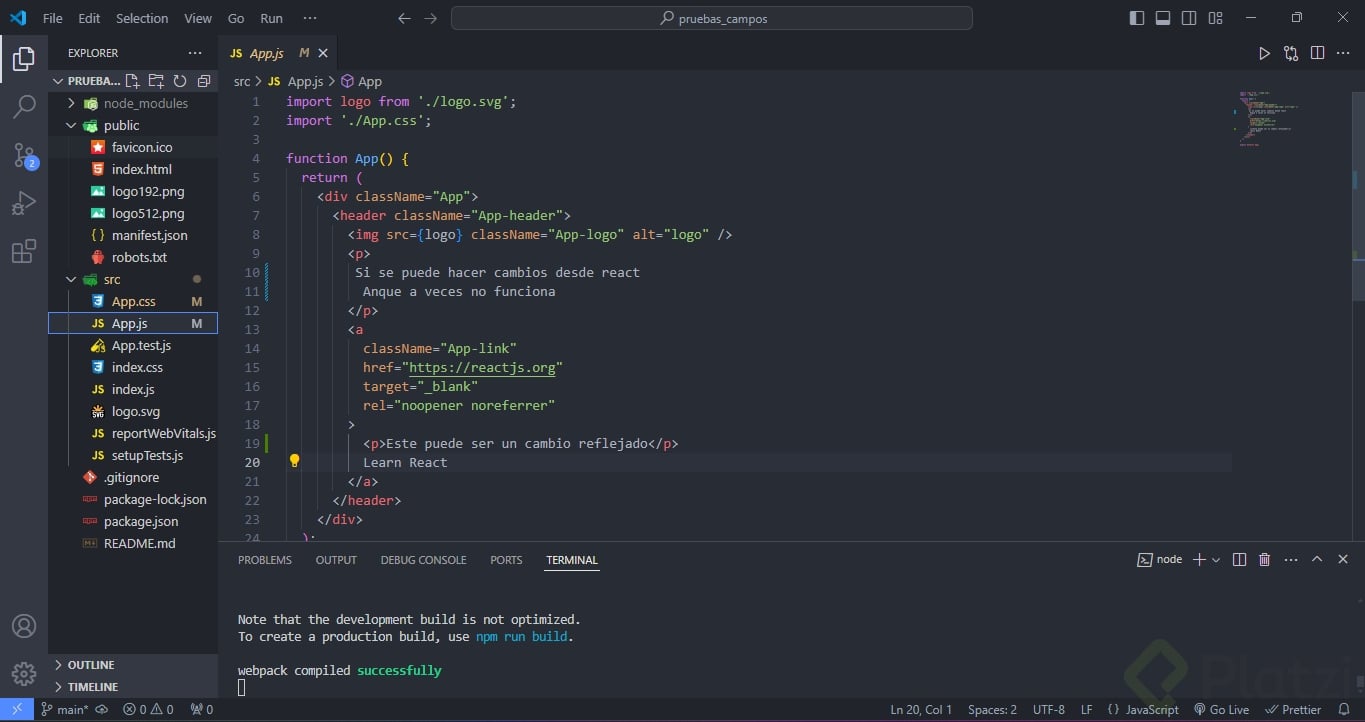Open the reactjs.org link in the code
This screenshot has width=1365, height=722.
click(481, 367)
